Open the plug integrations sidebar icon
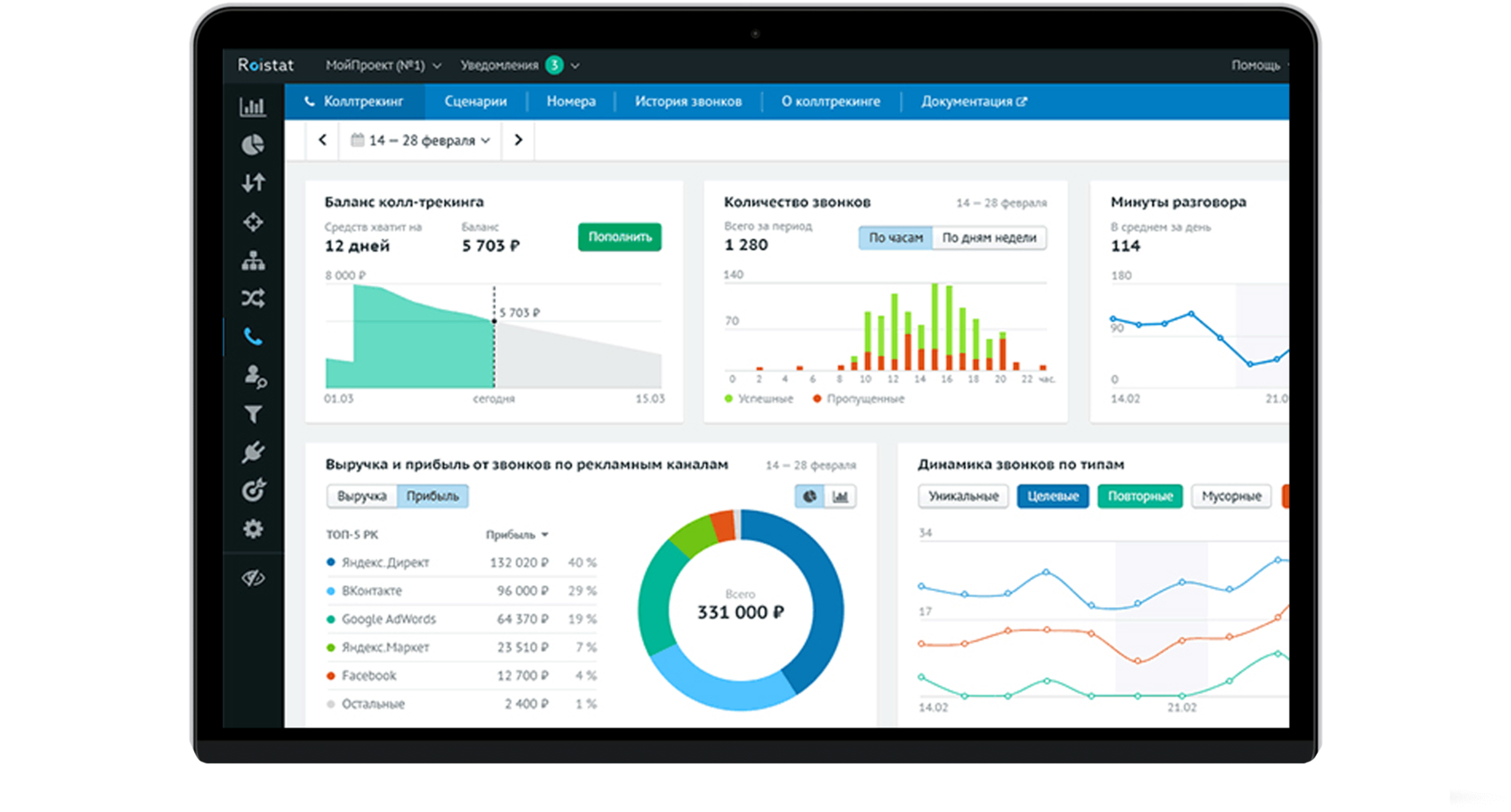 (x=253, y=452)
